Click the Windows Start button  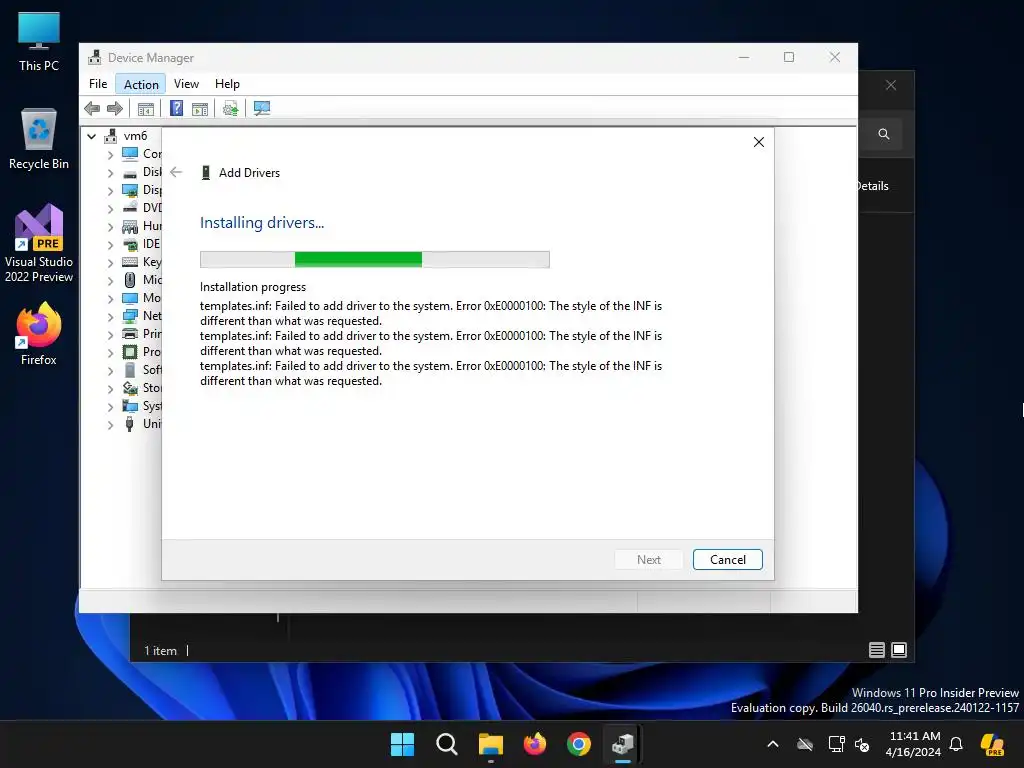402,744
